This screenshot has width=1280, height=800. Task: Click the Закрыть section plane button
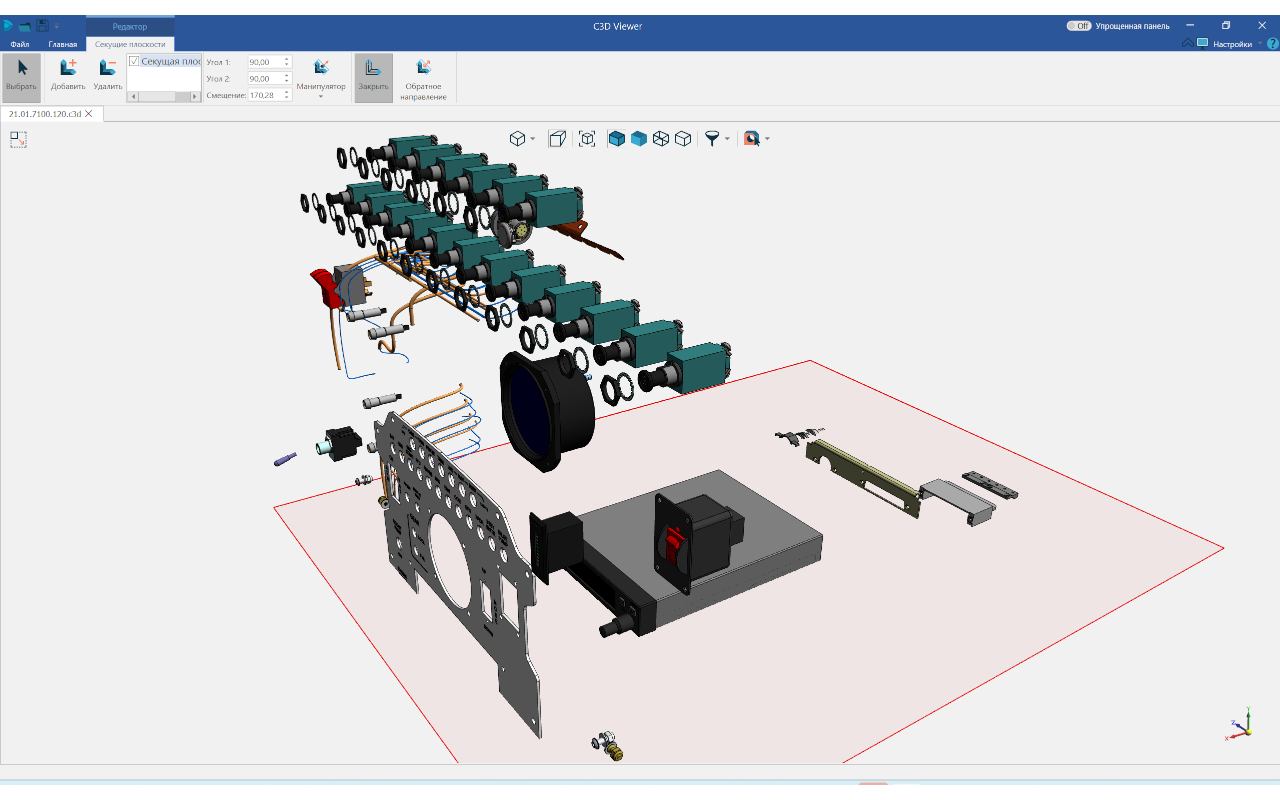(x=373, y=77)
